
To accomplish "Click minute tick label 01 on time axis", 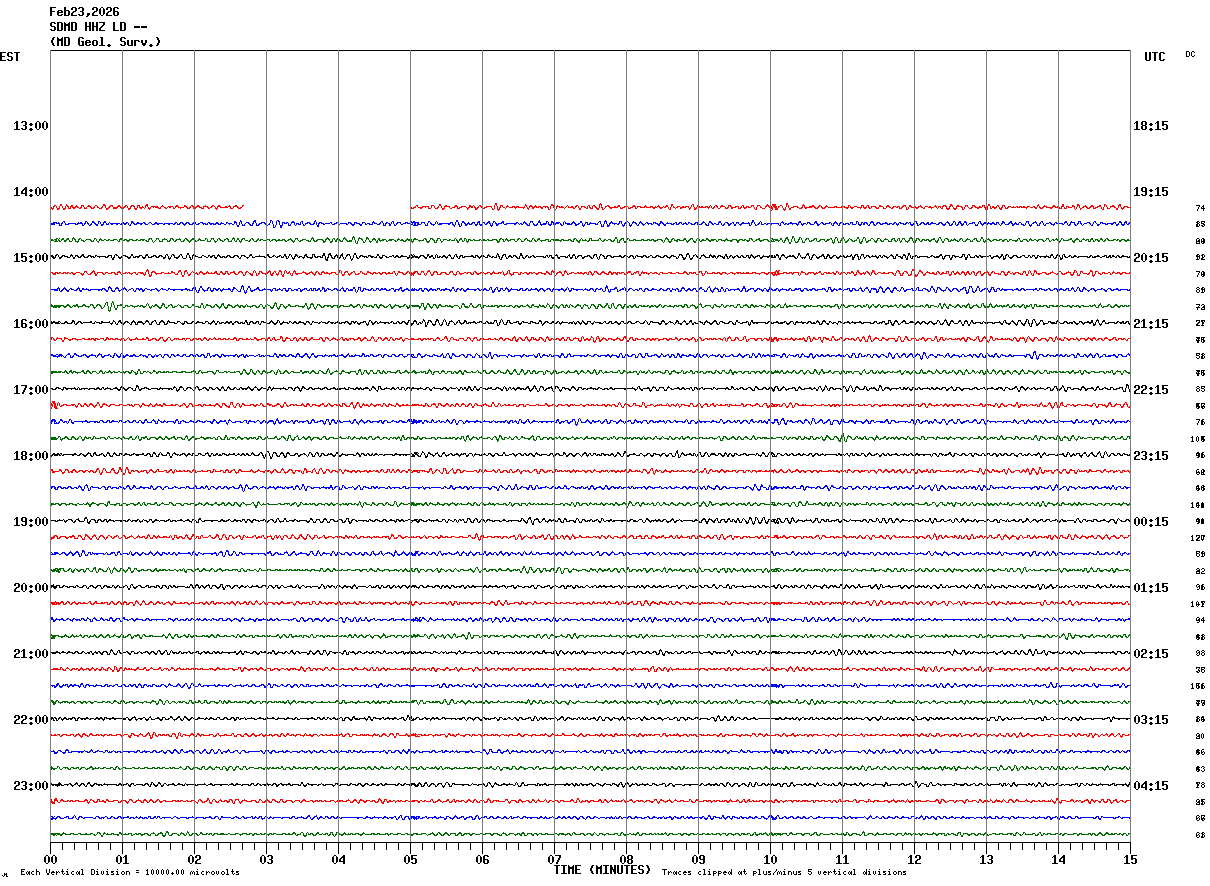I will 122,859.
